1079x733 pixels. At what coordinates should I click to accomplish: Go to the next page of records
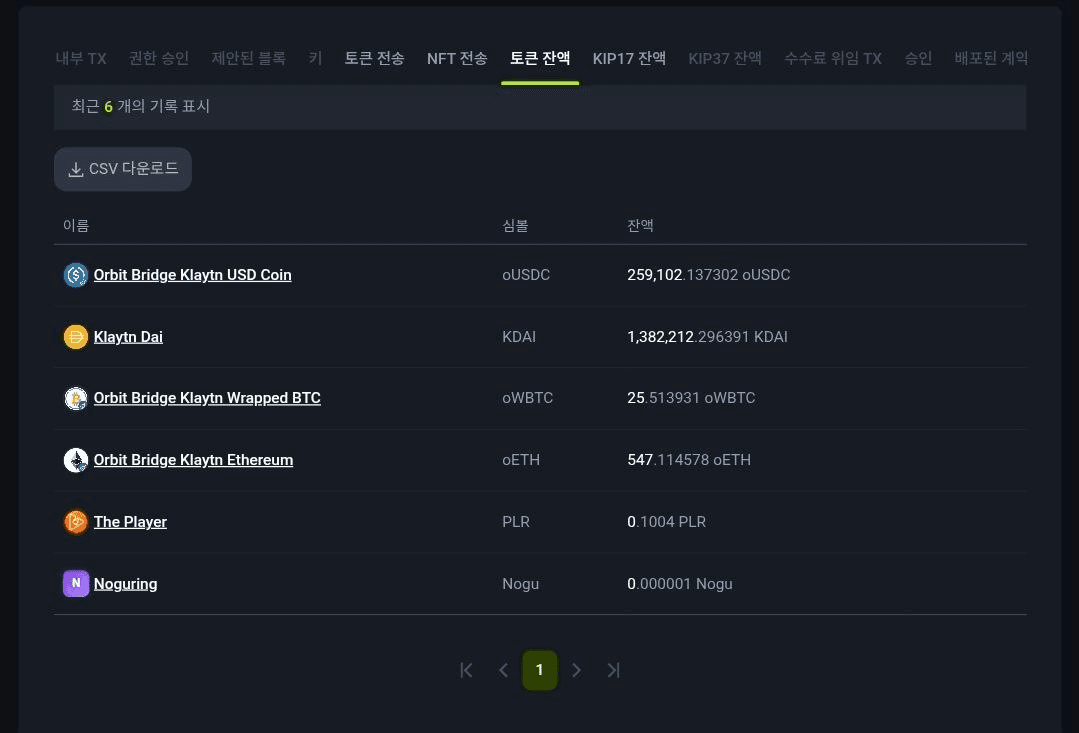[577, 670]
